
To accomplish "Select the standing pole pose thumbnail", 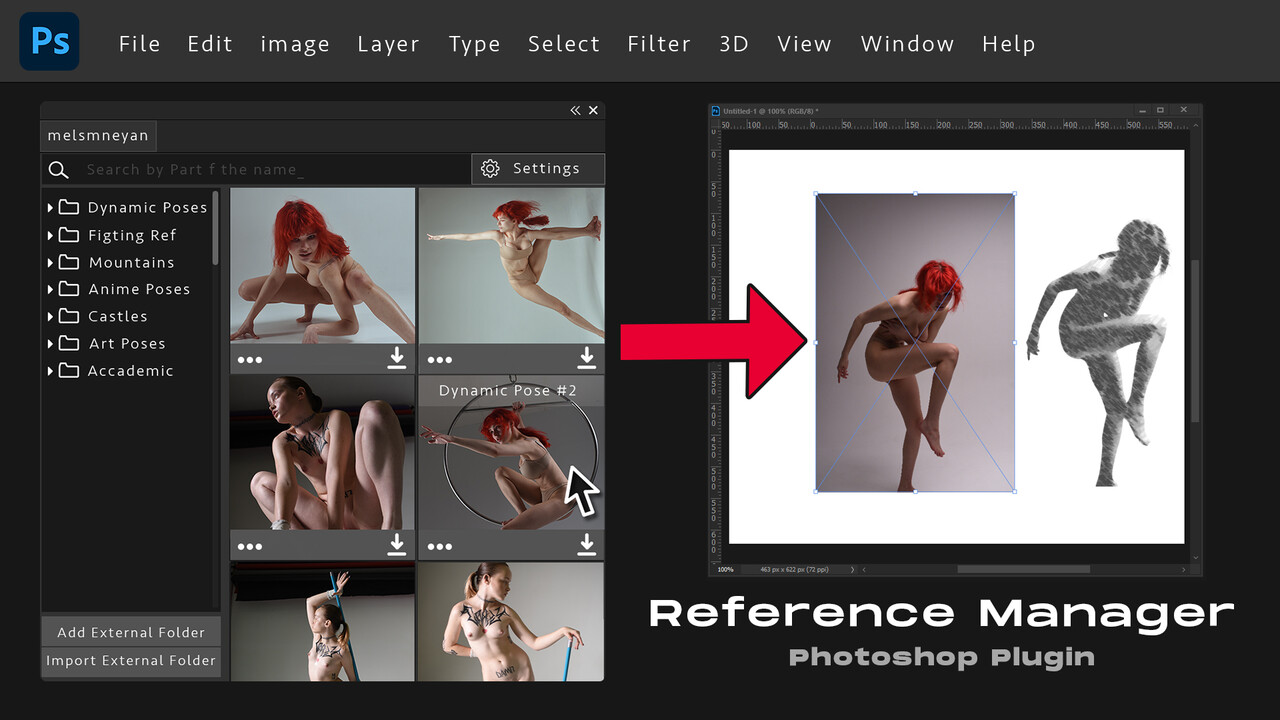I will coord(323,621).
